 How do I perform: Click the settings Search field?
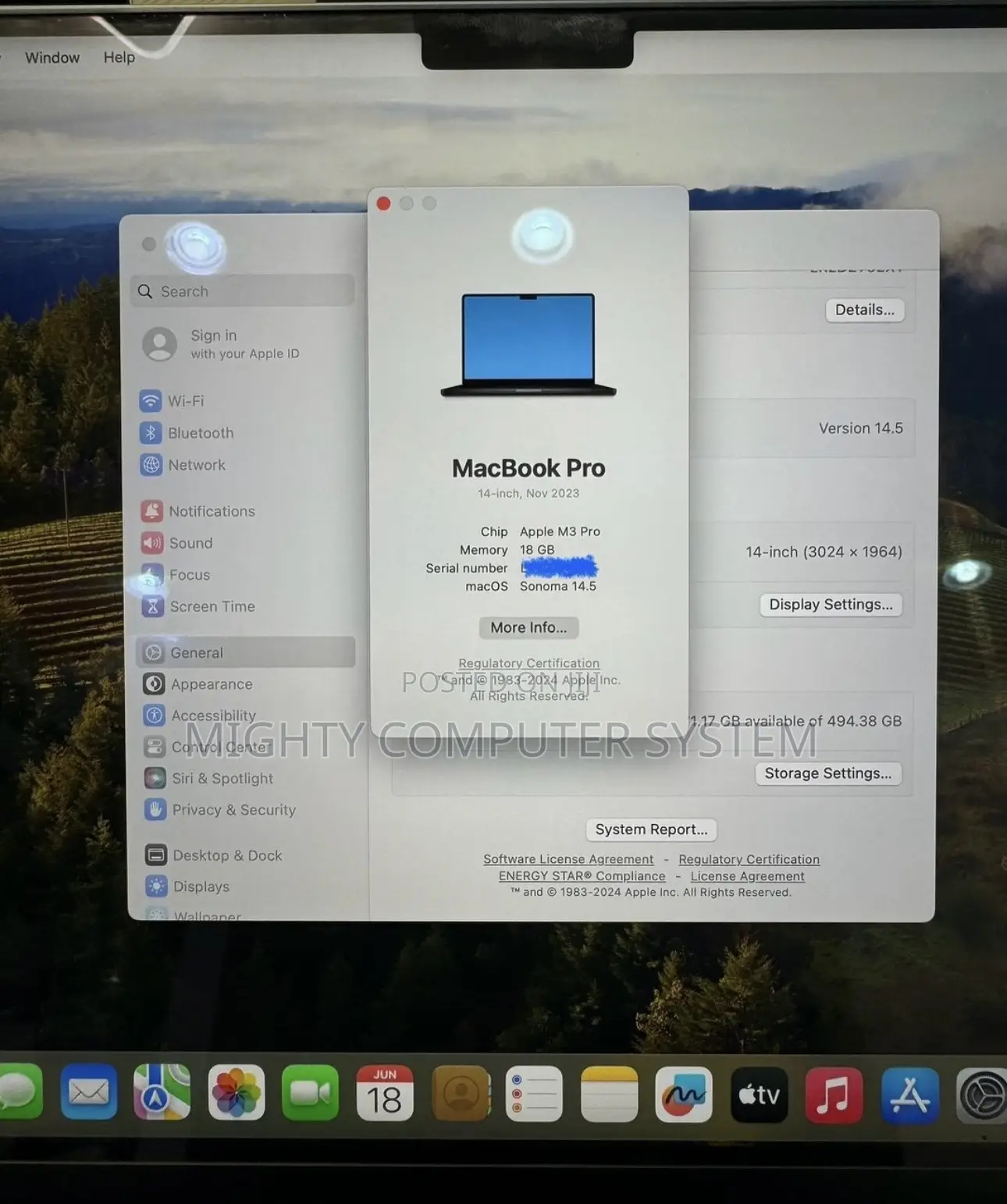243,291
